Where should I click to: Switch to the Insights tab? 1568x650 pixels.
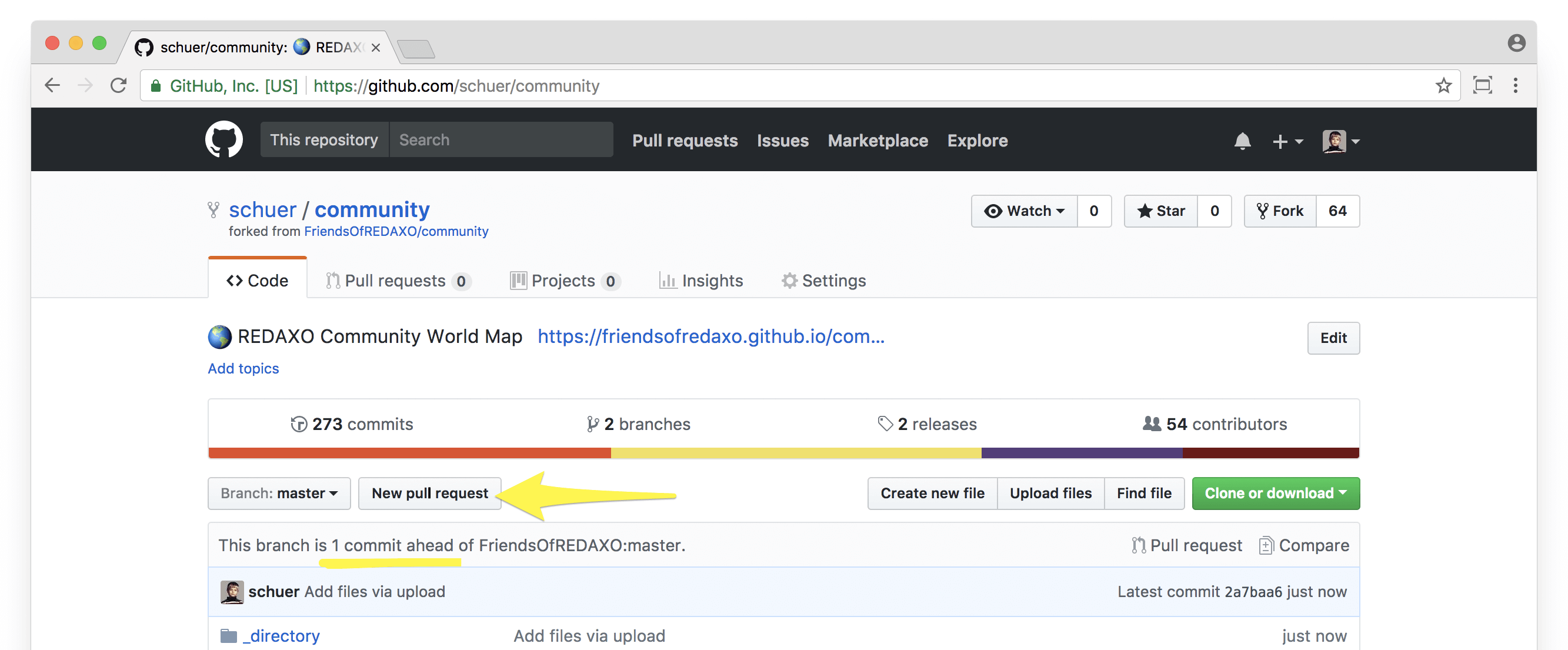(701, 281)
